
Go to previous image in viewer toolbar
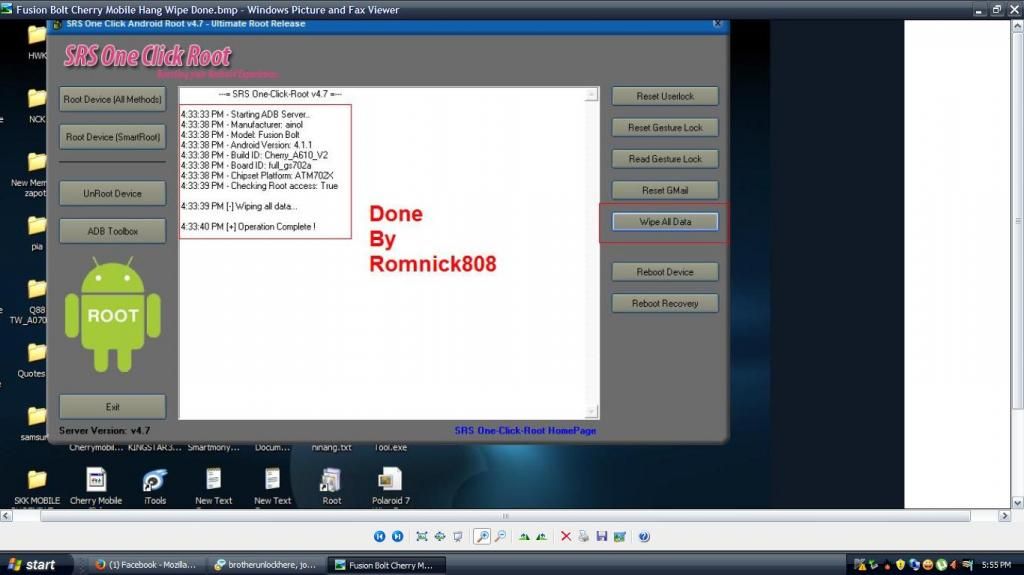[381, 537]
